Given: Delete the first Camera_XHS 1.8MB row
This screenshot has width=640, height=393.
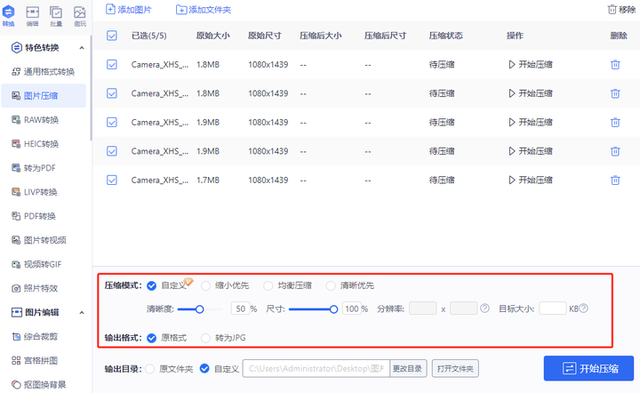Looking at the screenshot, I should 615,64.
